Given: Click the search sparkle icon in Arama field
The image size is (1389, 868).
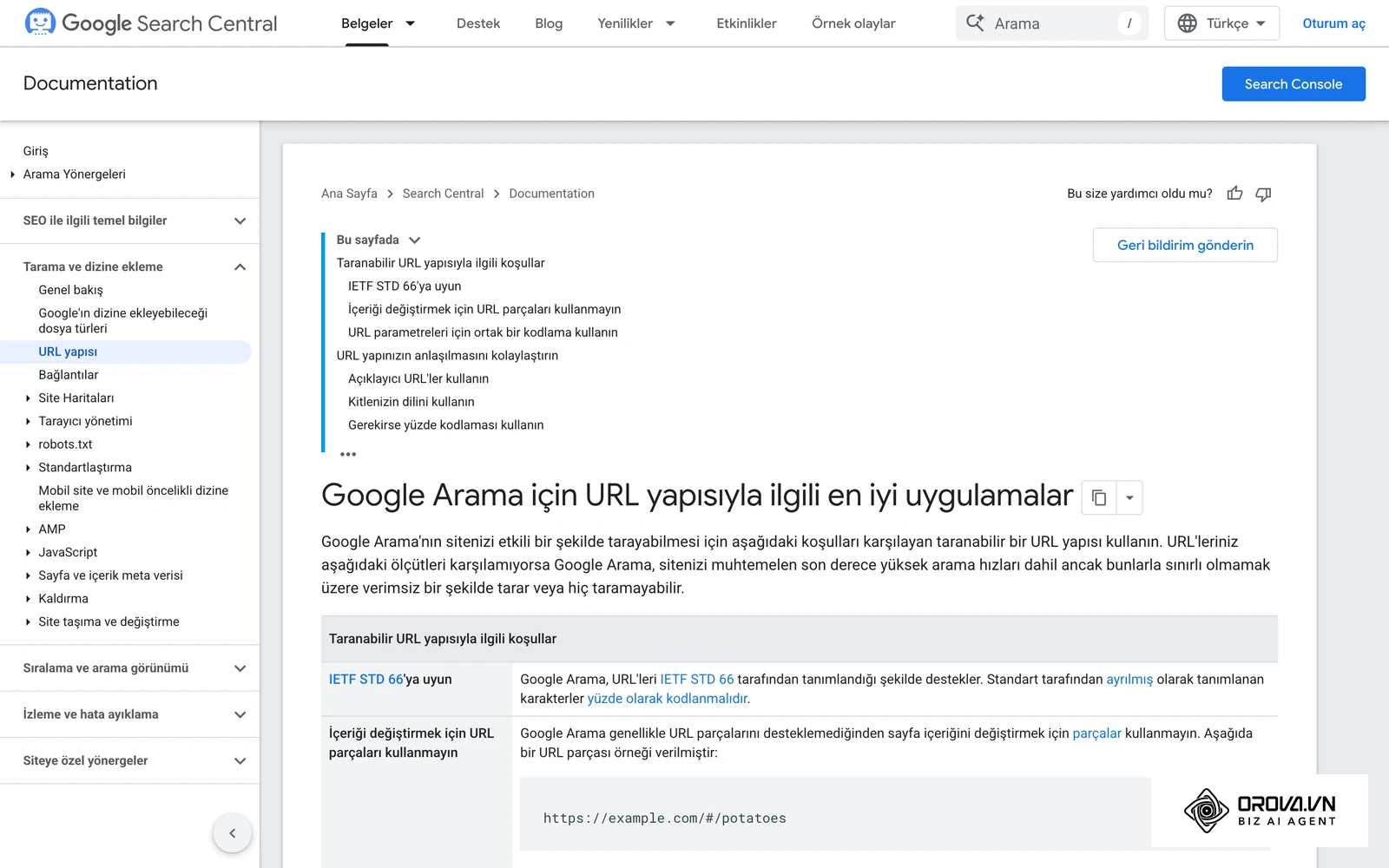Looking at the screenshot, I should click(976, 23).
